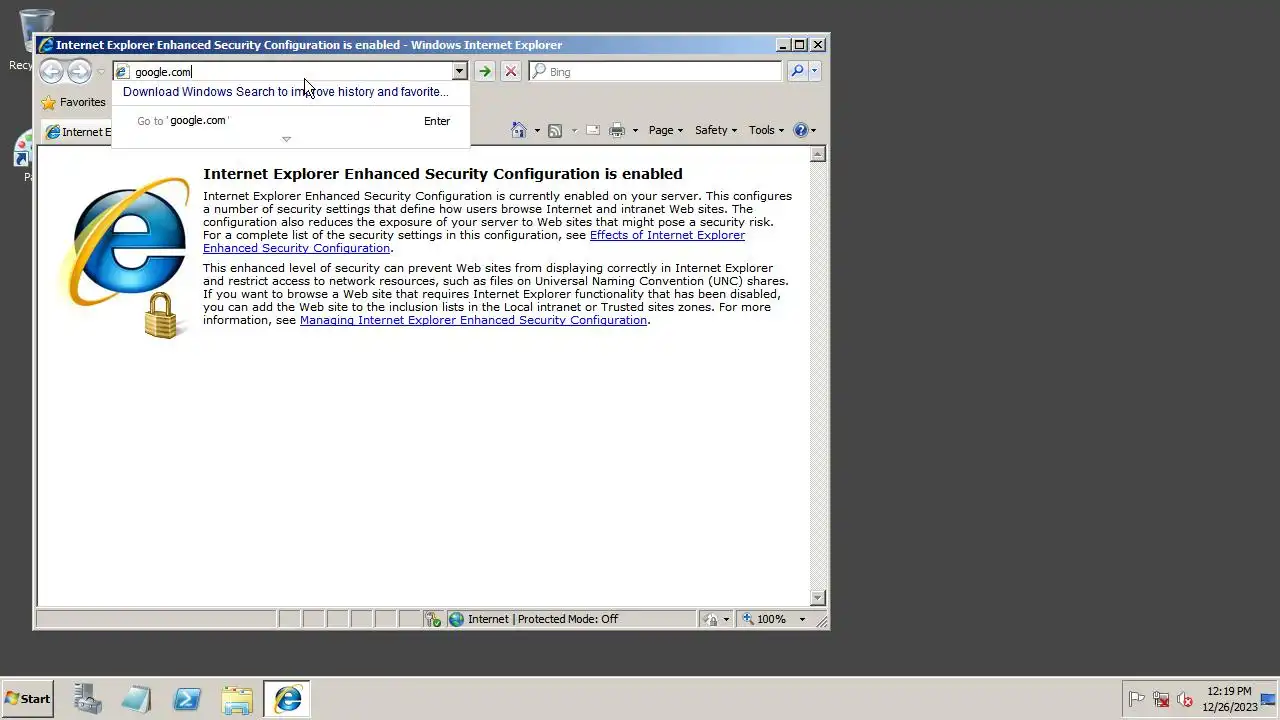Click the status bar privacy hand icon
Viewport: 1280px width, 720px height.
[710, 619]
